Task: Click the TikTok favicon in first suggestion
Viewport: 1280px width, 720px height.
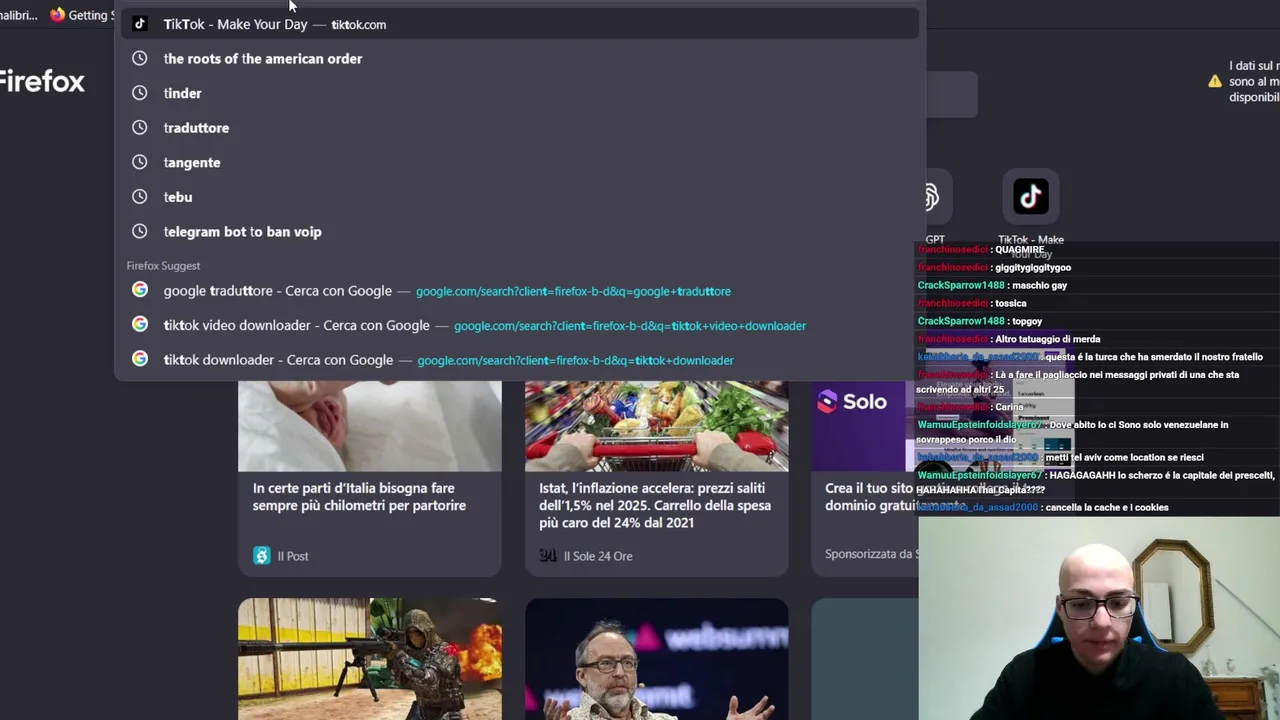Action: (x=140, y=24)
